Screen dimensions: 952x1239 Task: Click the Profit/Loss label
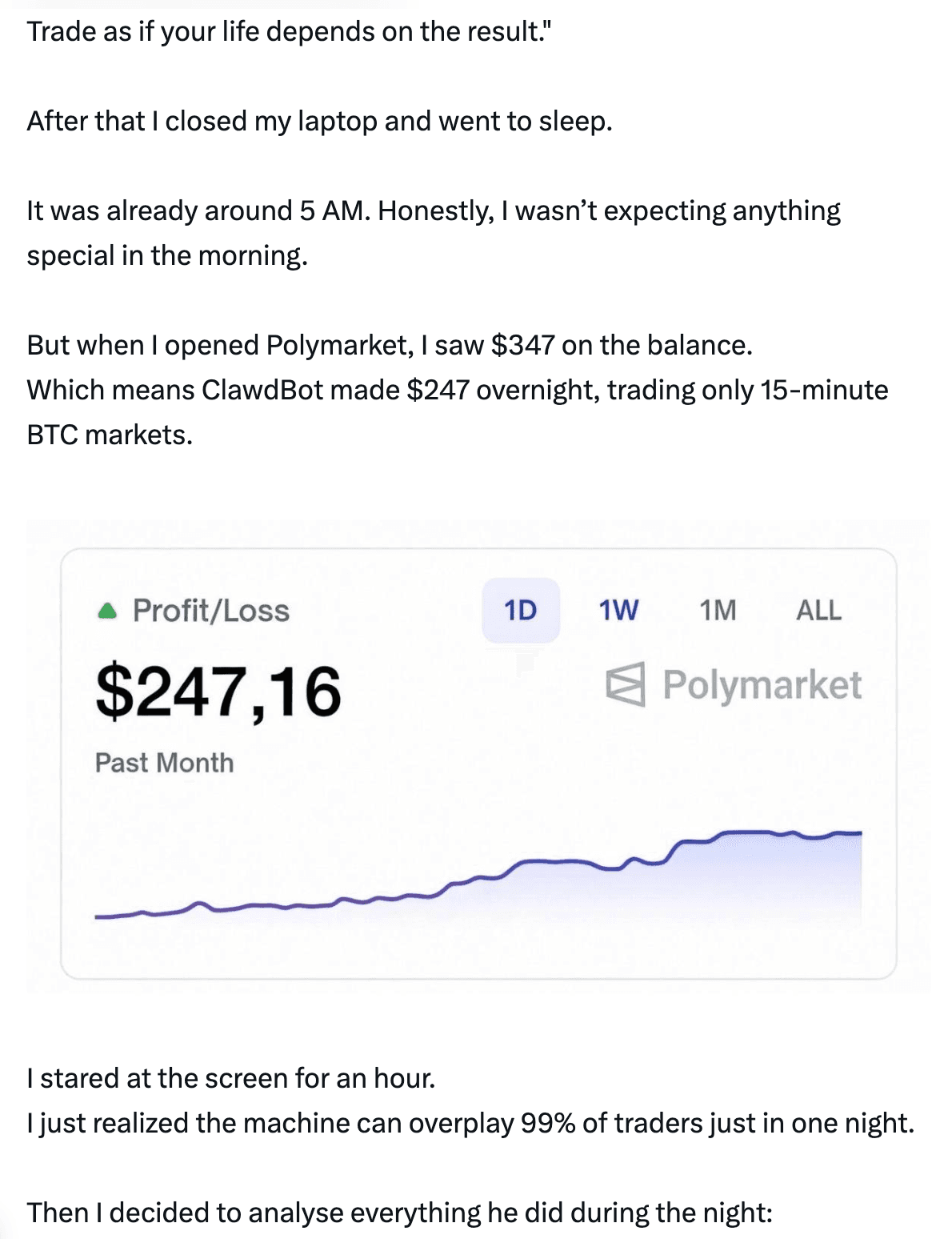pyautogui.click(x=210, y=611)
